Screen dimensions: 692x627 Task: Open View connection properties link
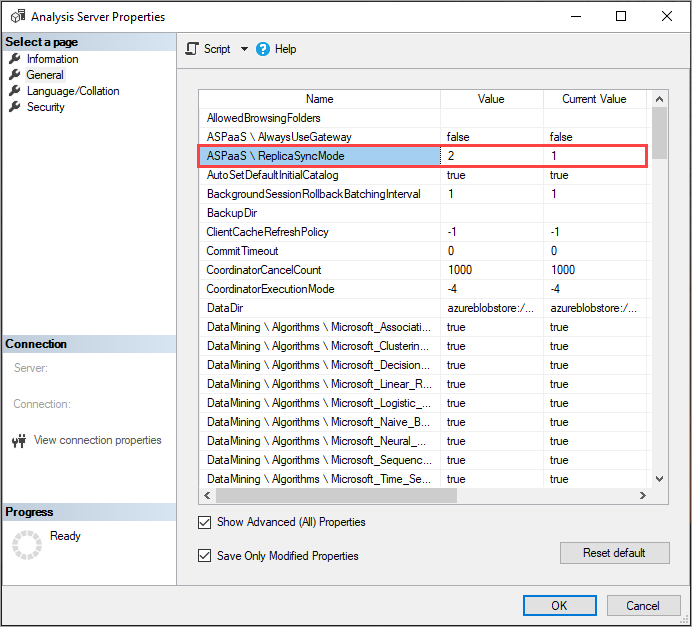pyautogui.click(x=98, y=440)
